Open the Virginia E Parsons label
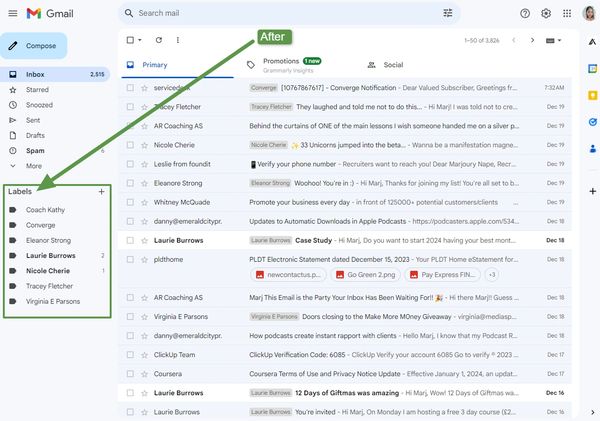The image size is (600, 421). 53,301
